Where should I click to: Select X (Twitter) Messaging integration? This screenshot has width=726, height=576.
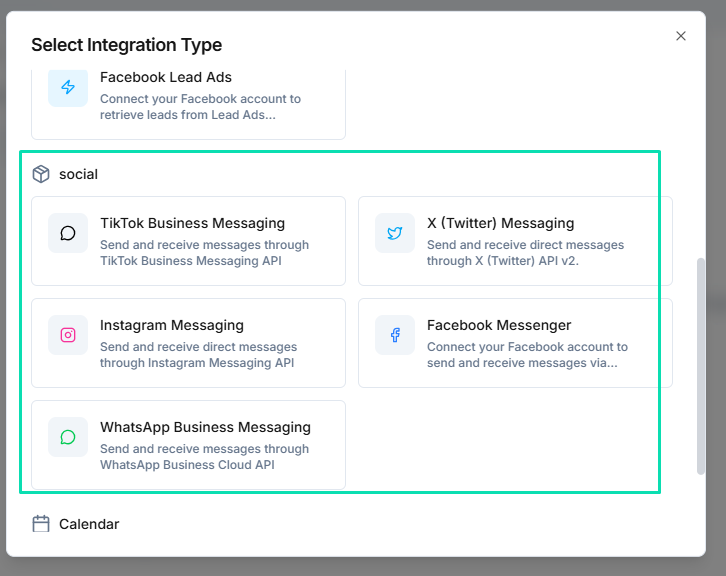tap(515, 241)
